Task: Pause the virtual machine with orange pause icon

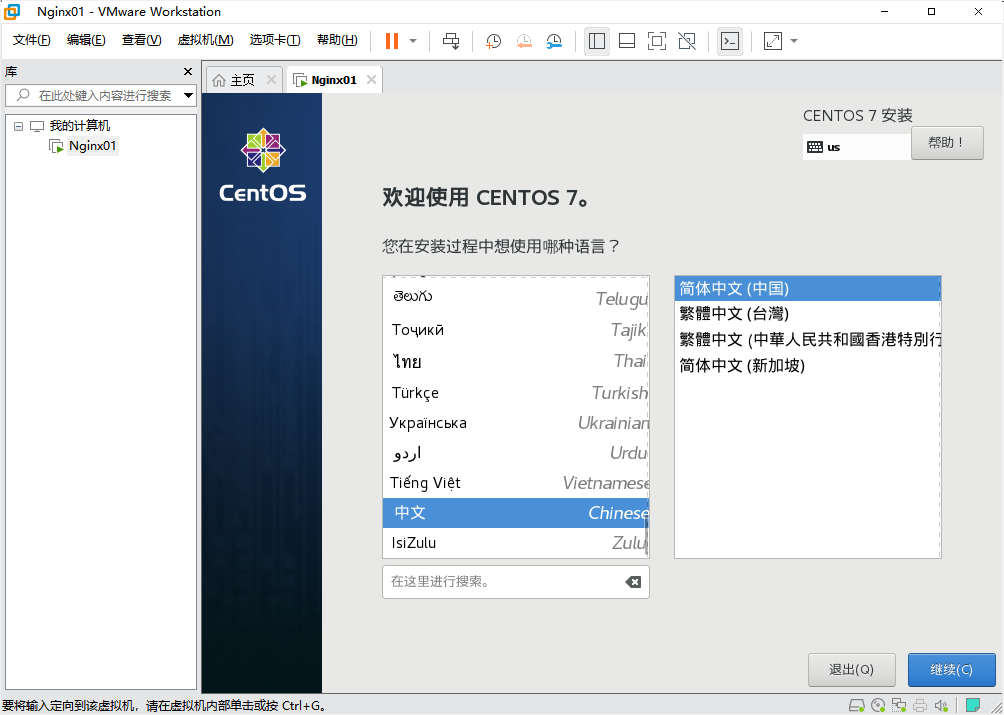Action: click(x=391, y=41)
